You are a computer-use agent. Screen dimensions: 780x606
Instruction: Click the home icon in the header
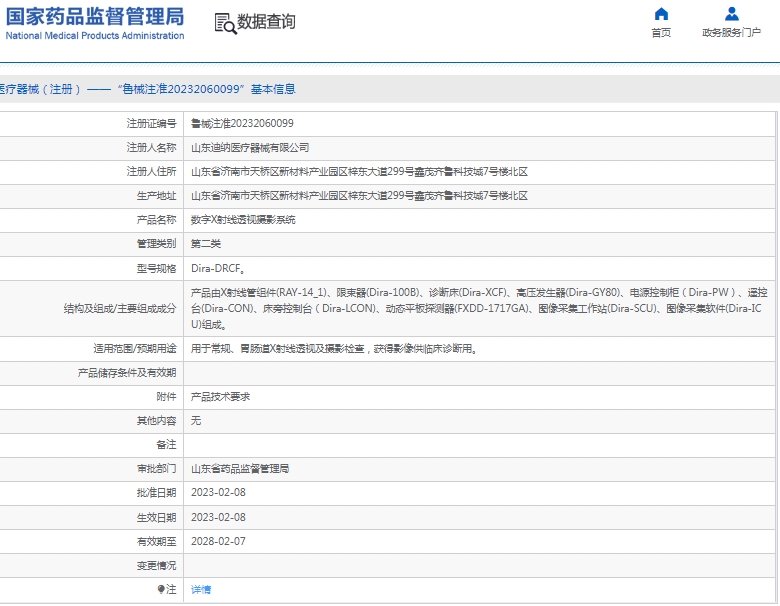pyautogui.click(x=661, y=14)
